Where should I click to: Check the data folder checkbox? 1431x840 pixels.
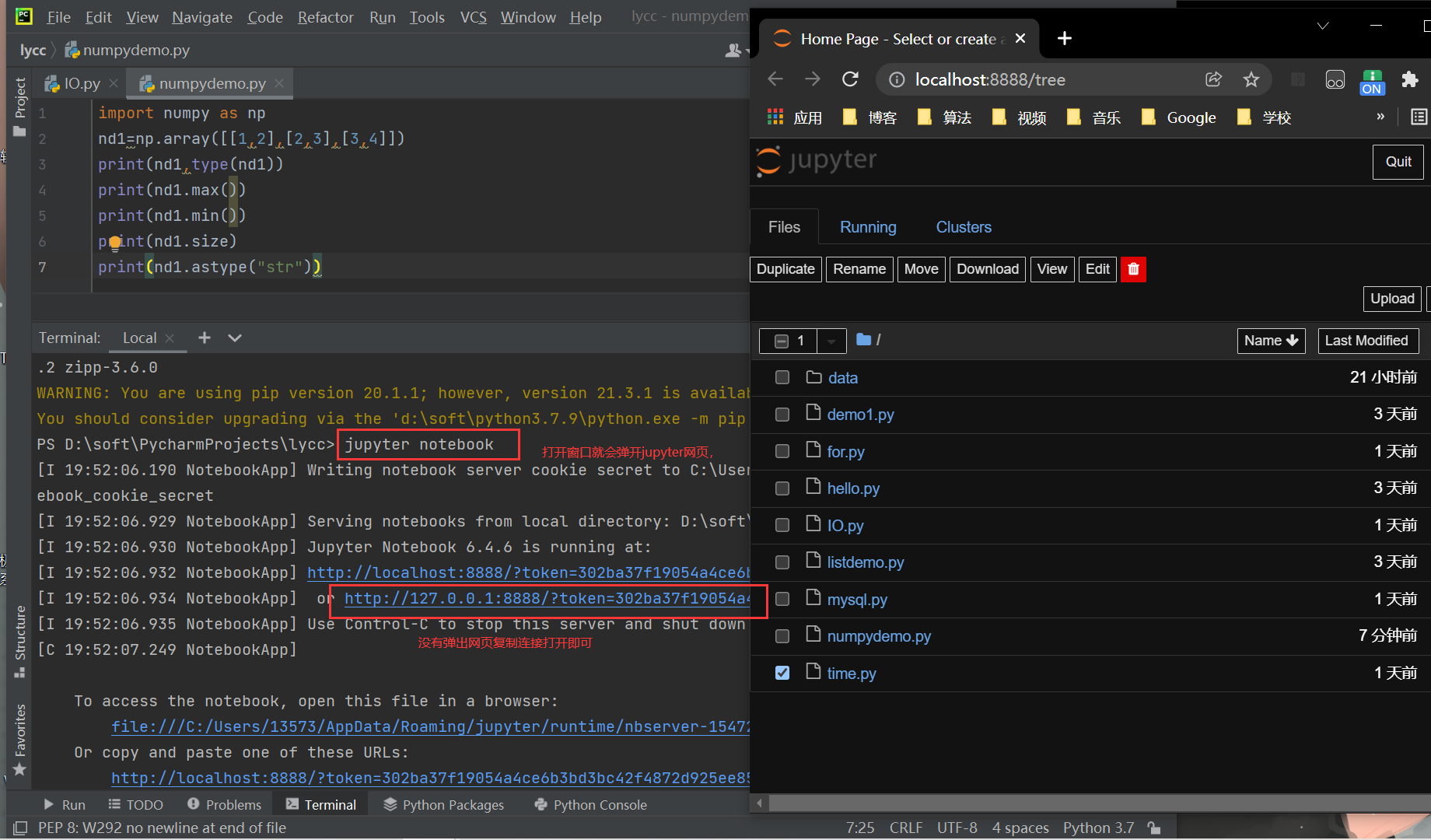click(x=782, y=377)
